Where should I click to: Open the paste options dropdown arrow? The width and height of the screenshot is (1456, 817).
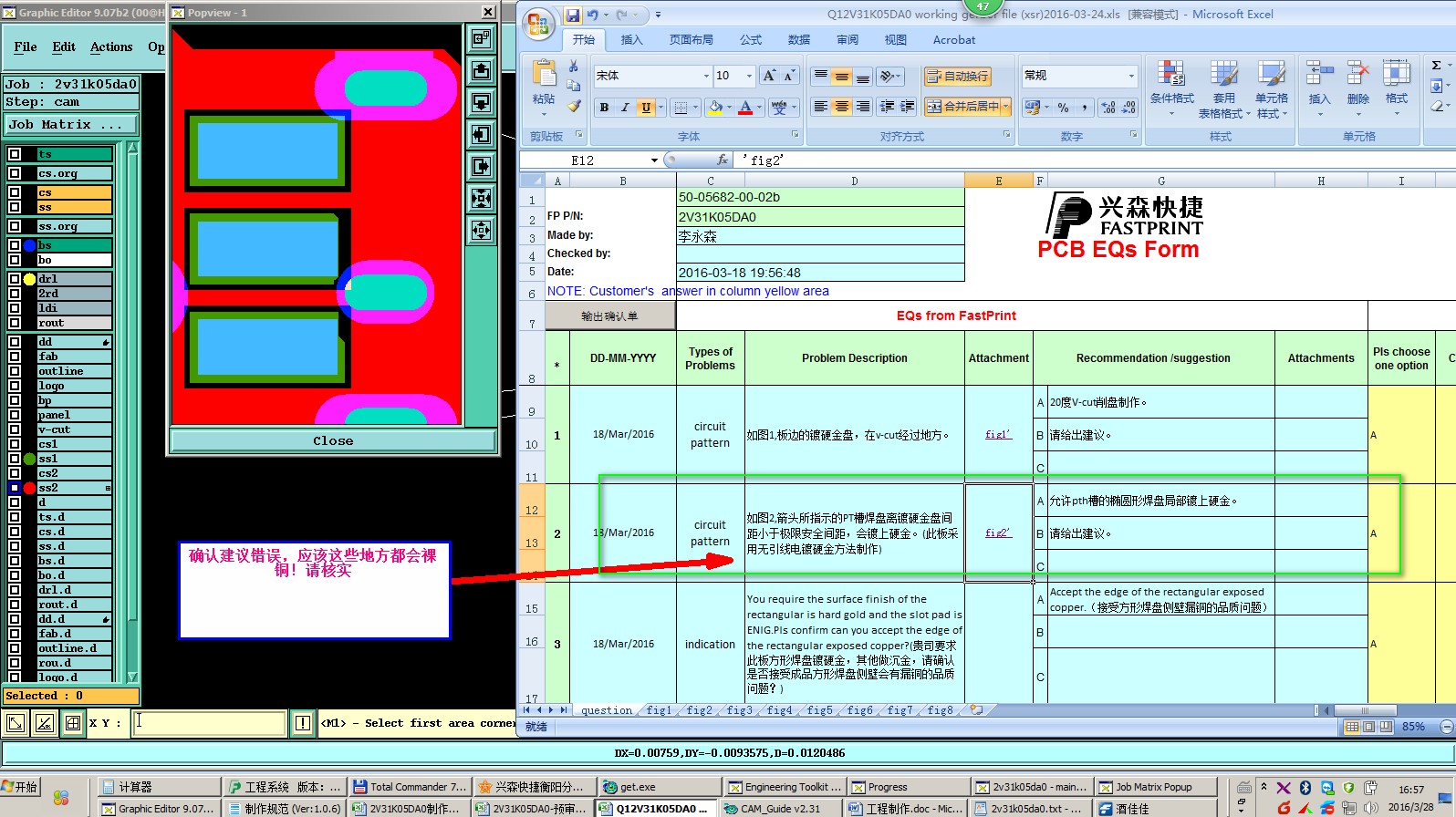[x=544, y=115]
